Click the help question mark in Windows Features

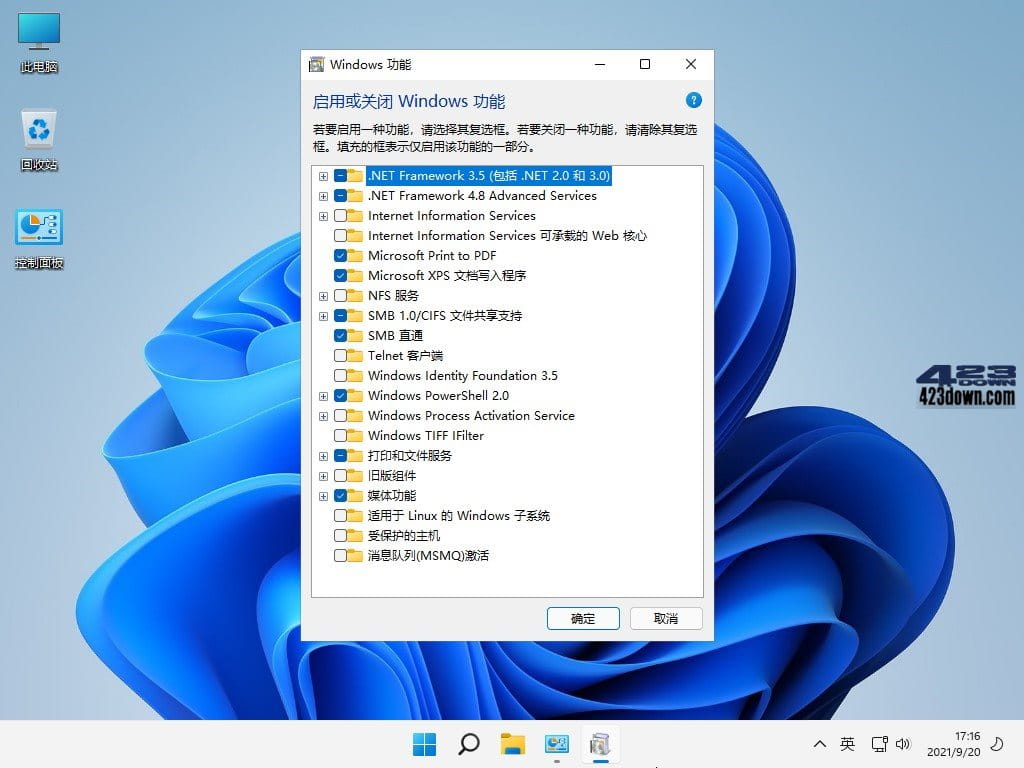pos(694,100)
